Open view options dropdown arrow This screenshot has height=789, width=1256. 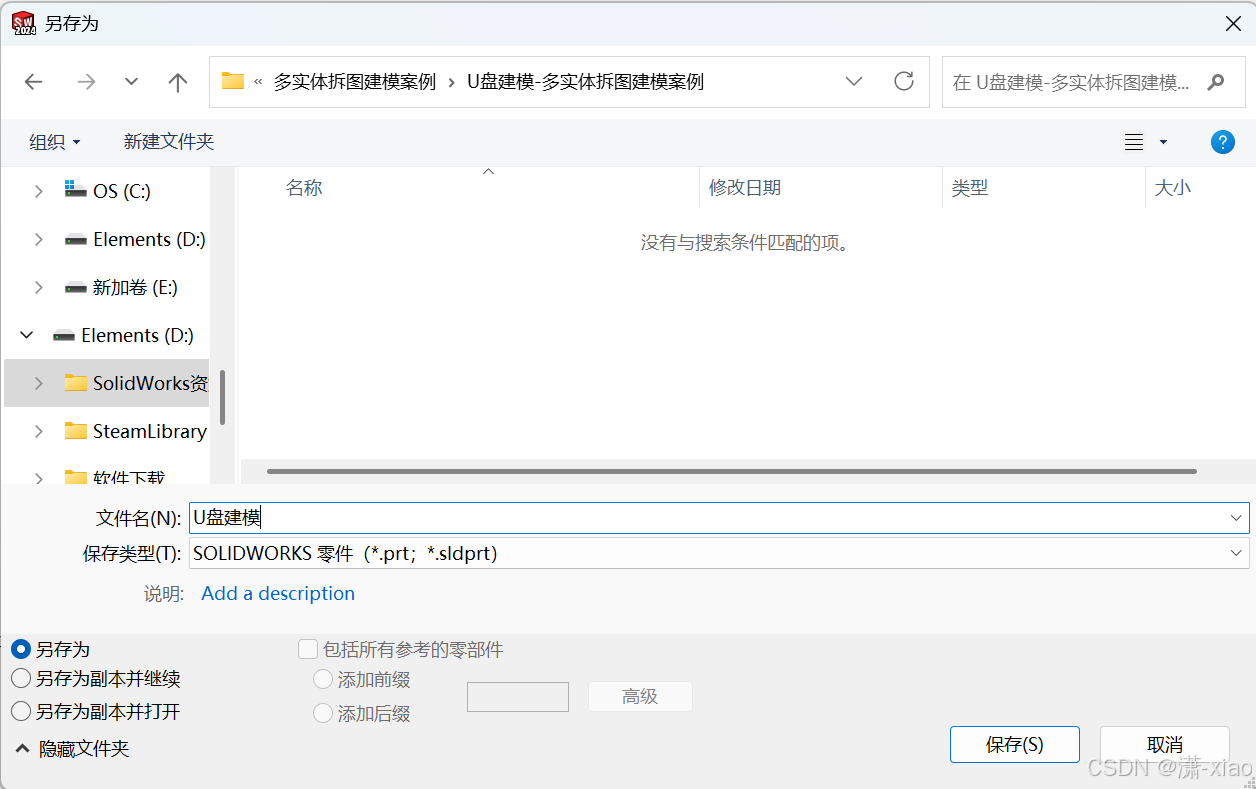click(1163, 142)
